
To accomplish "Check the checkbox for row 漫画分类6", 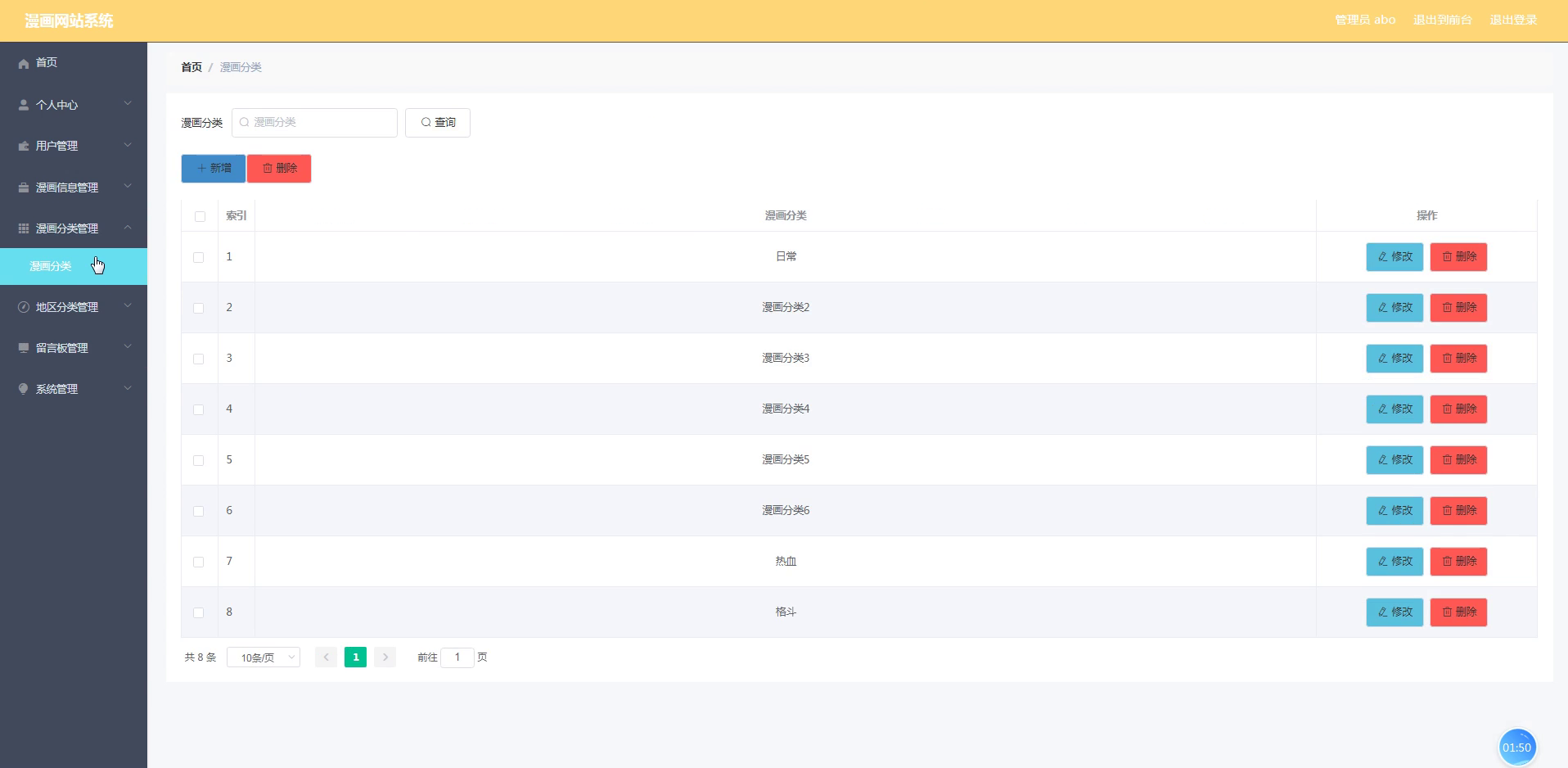I will pyautogui.click(x=198, y=511).
